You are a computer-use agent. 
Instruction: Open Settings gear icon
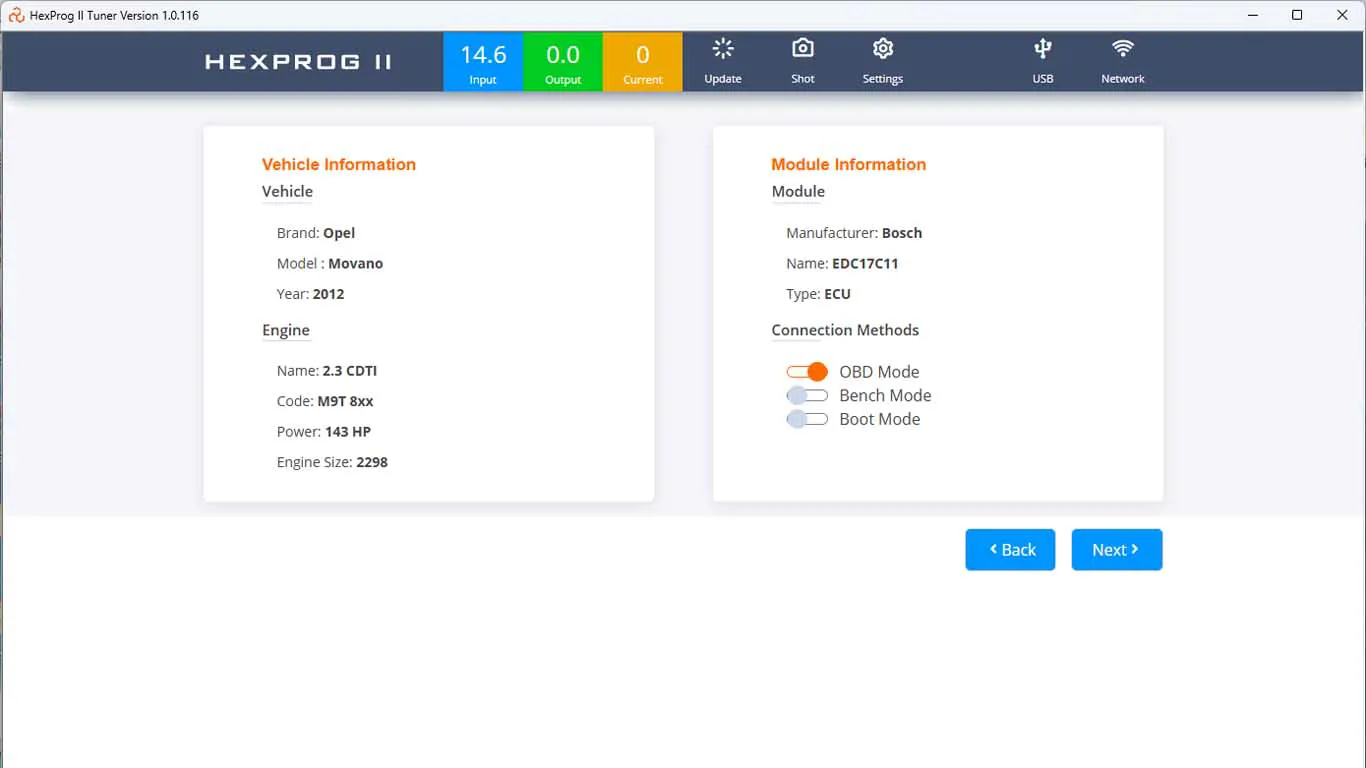(883, 48)
